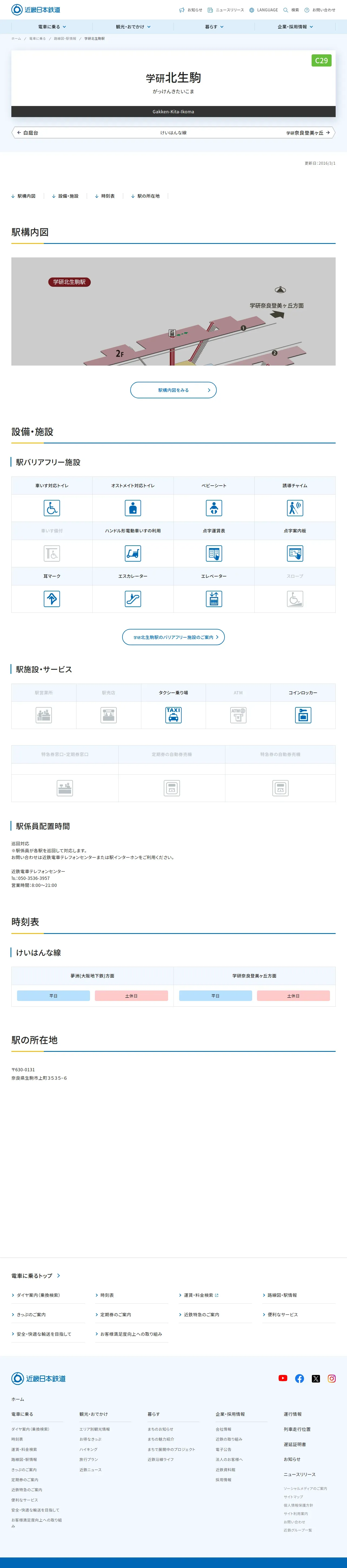Click the ホーム breadcrumb
Screen dimensions: 347x1568
pyautogui.click(x=16, y=38)
